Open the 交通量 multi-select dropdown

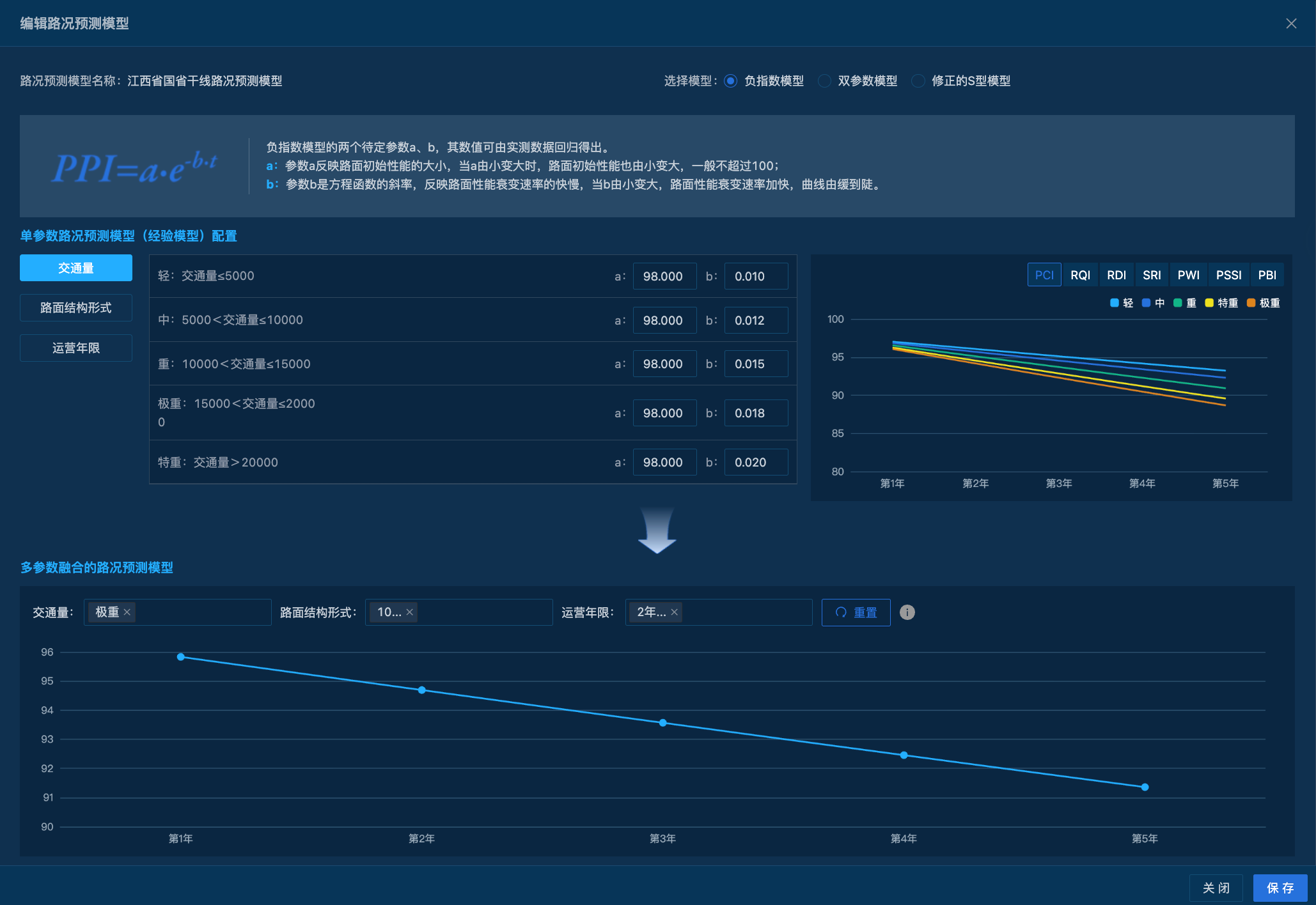(x=178, y=612)
